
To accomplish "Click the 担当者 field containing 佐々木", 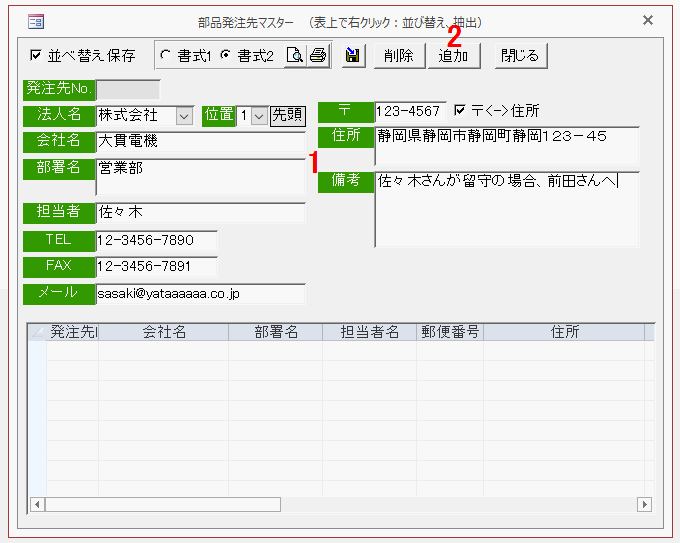I will [200, 213].
